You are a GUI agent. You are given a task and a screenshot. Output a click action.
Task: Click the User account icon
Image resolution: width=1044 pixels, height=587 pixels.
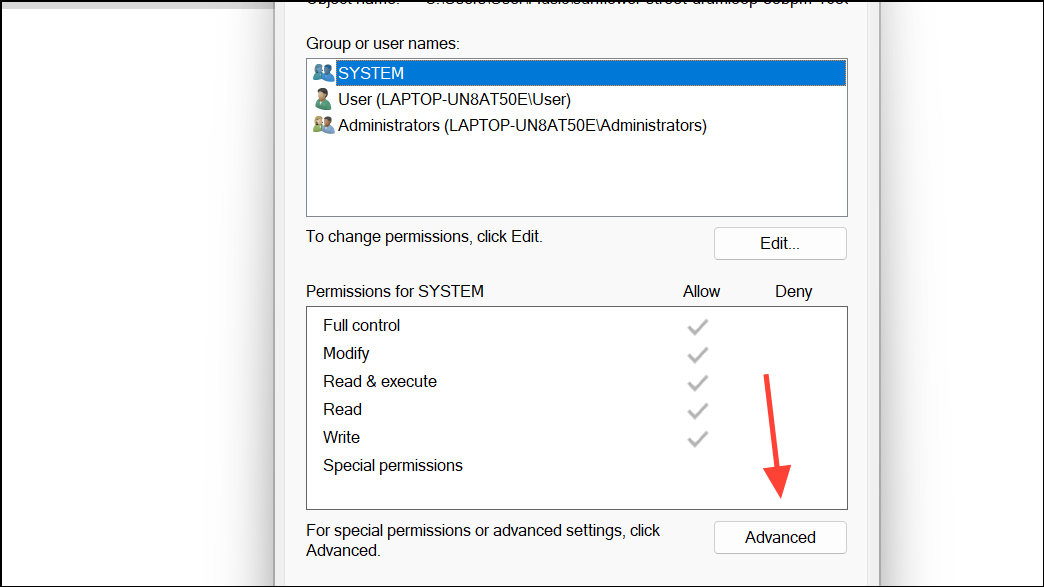[323, 99]
